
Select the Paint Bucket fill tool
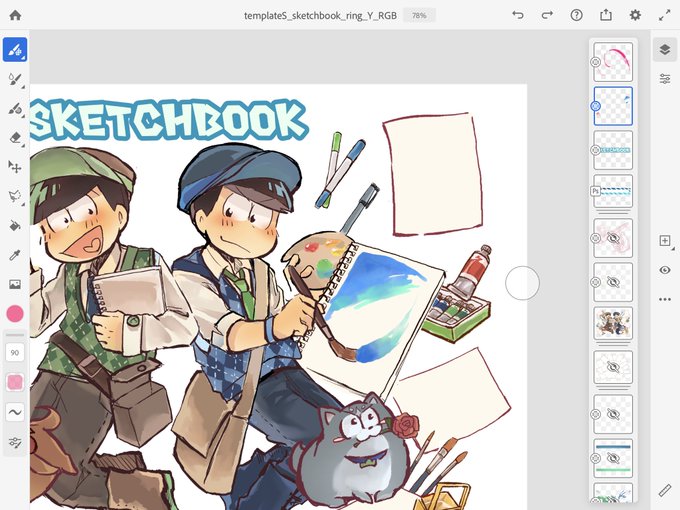tap(15, 226)
